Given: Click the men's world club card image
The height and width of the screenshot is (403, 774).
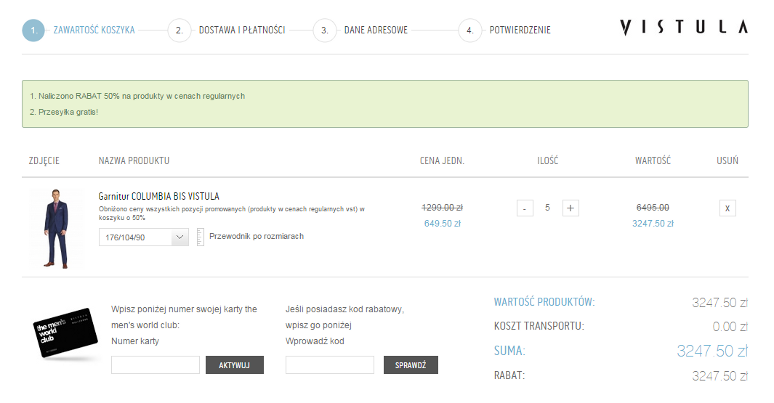Looking at the screenshot, I should (x=65, y=332).
